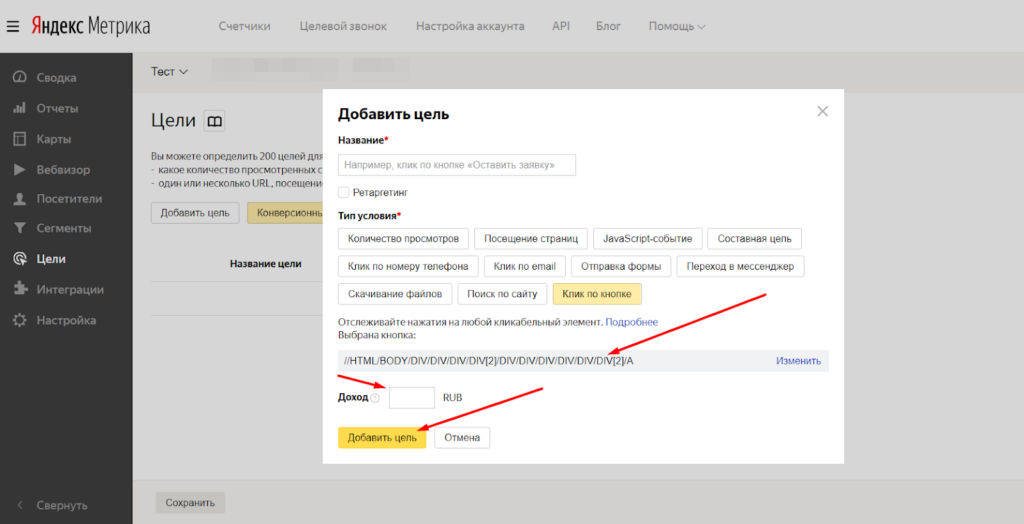The height and width of the screenshot is (524, 1024).
Task: Click the Изменить link for selected button
Action: click(798, 361)
